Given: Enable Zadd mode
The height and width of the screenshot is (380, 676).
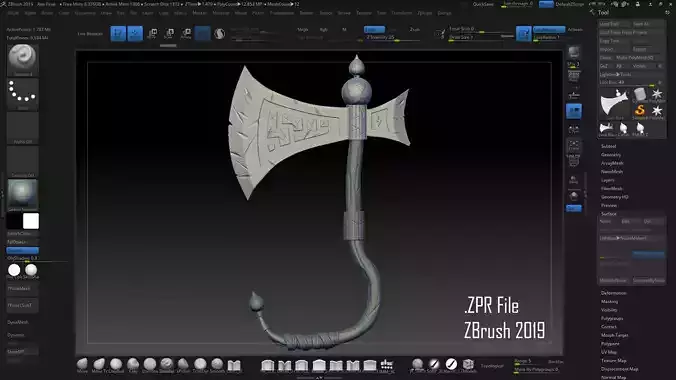Looking at the screenshot, I should coord(374,30).
